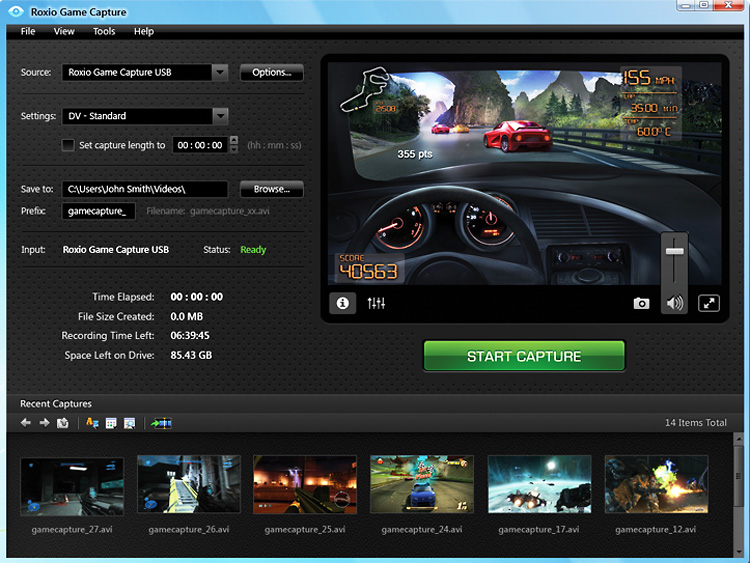The height and width of the screenshot is (563, 750).
Task: Expand the Settings DV - Standard dropdown
Action: click(220, 116)
